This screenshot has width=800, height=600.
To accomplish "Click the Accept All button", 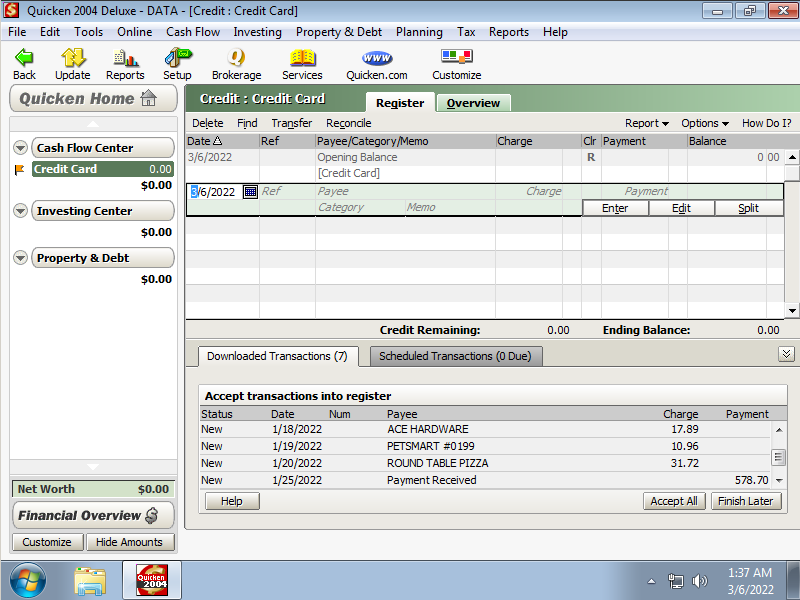I will pos(674,501).
